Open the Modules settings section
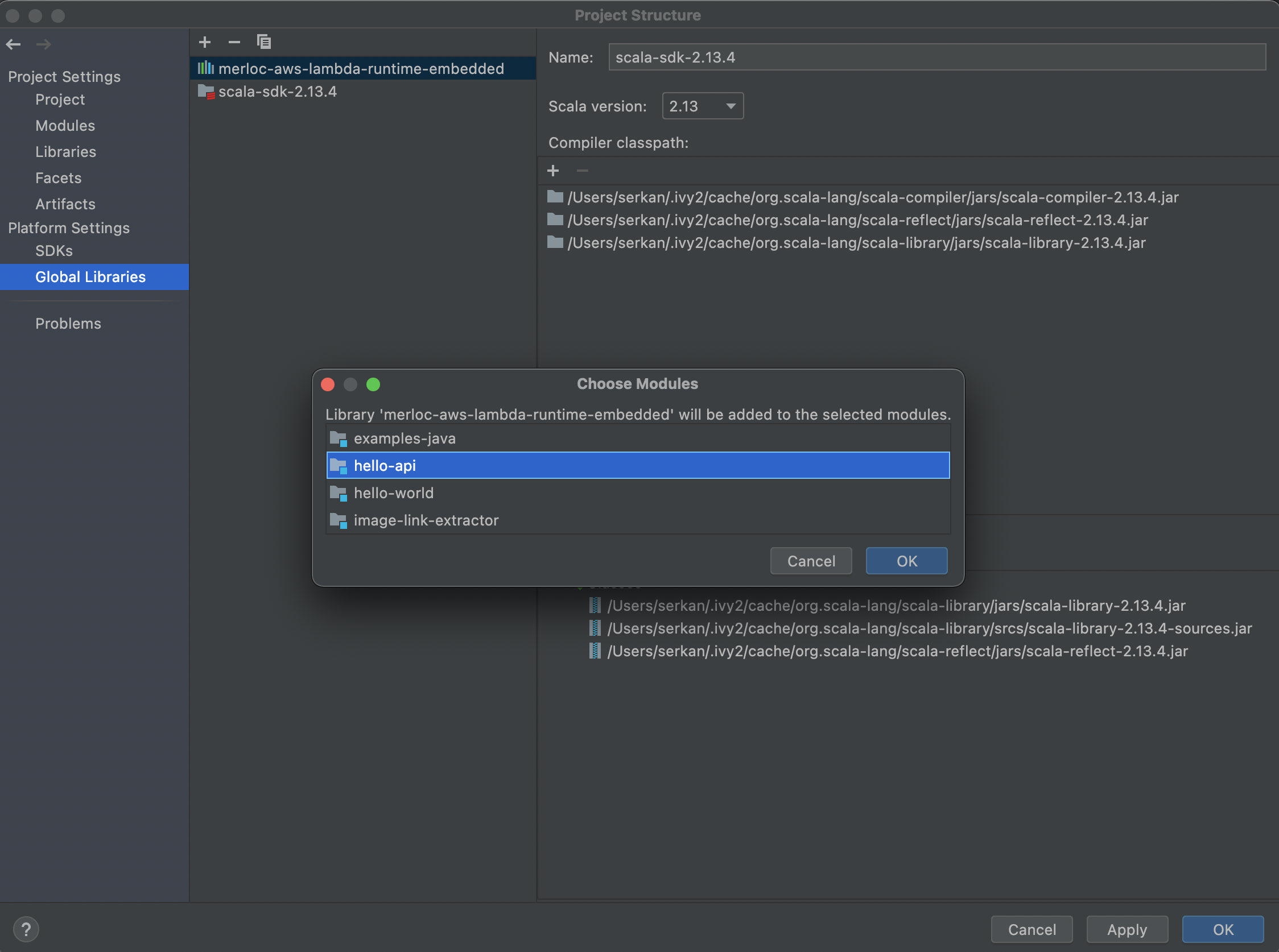Screen dimensions: 1279x952 65,126
